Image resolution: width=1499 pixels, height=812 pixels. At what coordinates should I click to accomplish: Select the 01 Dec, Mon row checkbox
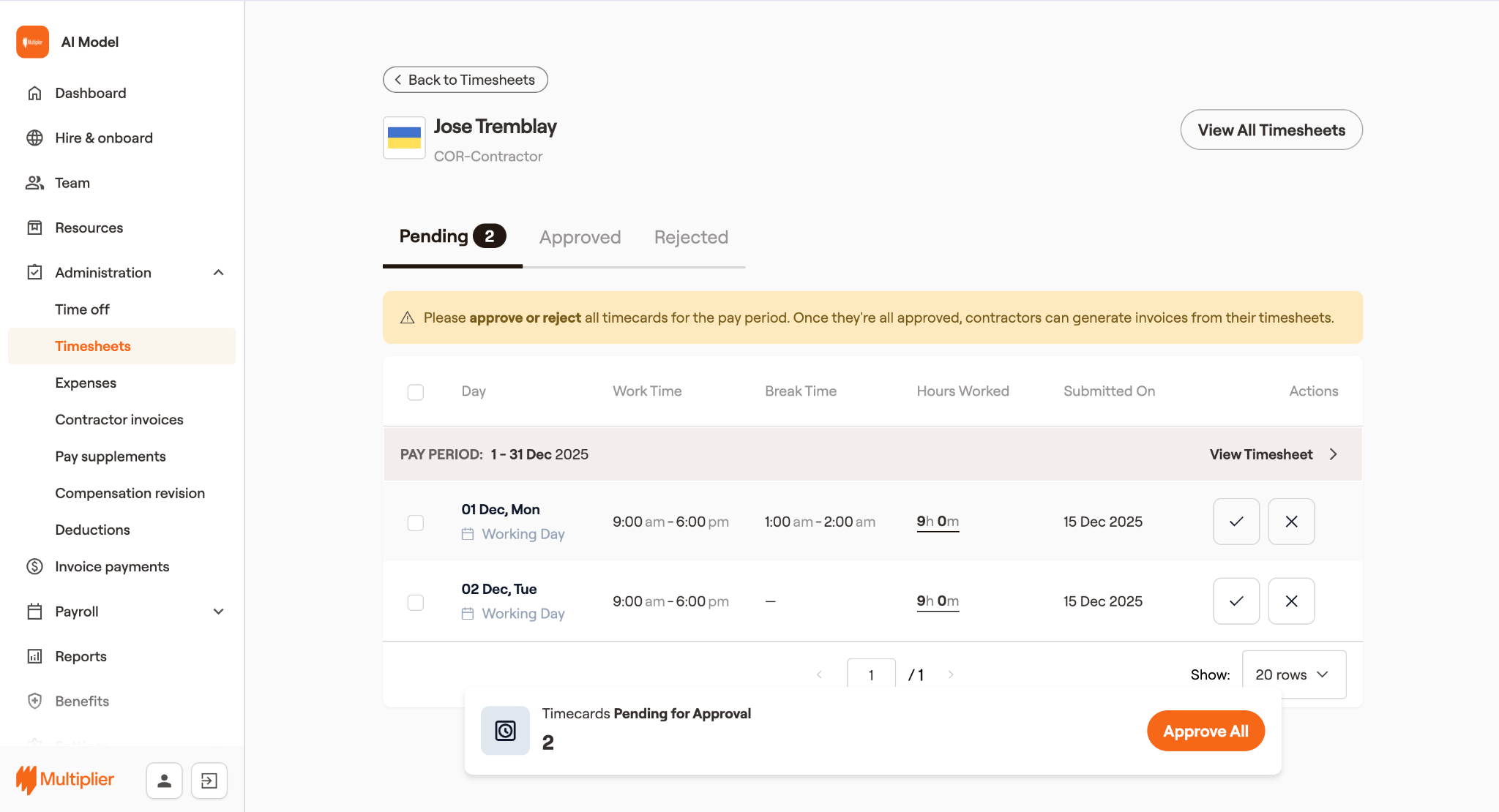tap(416, 522)
